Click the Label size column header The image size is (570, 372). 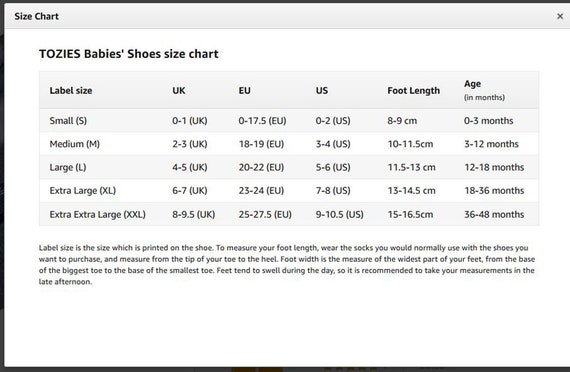71,91
